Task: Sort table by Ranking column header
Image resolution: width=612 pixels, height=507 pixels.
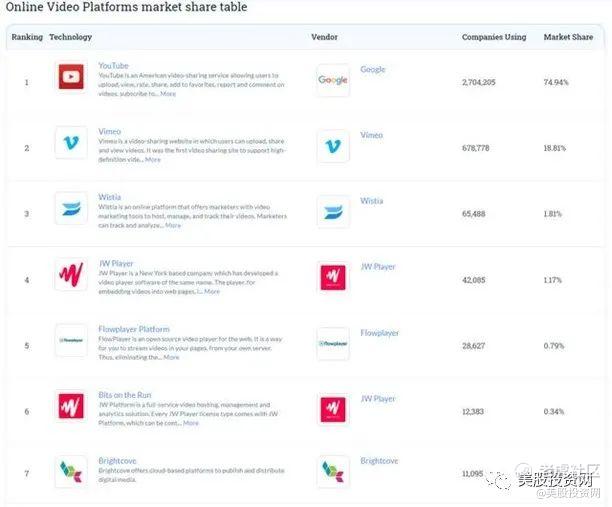Action: (26, 38)
